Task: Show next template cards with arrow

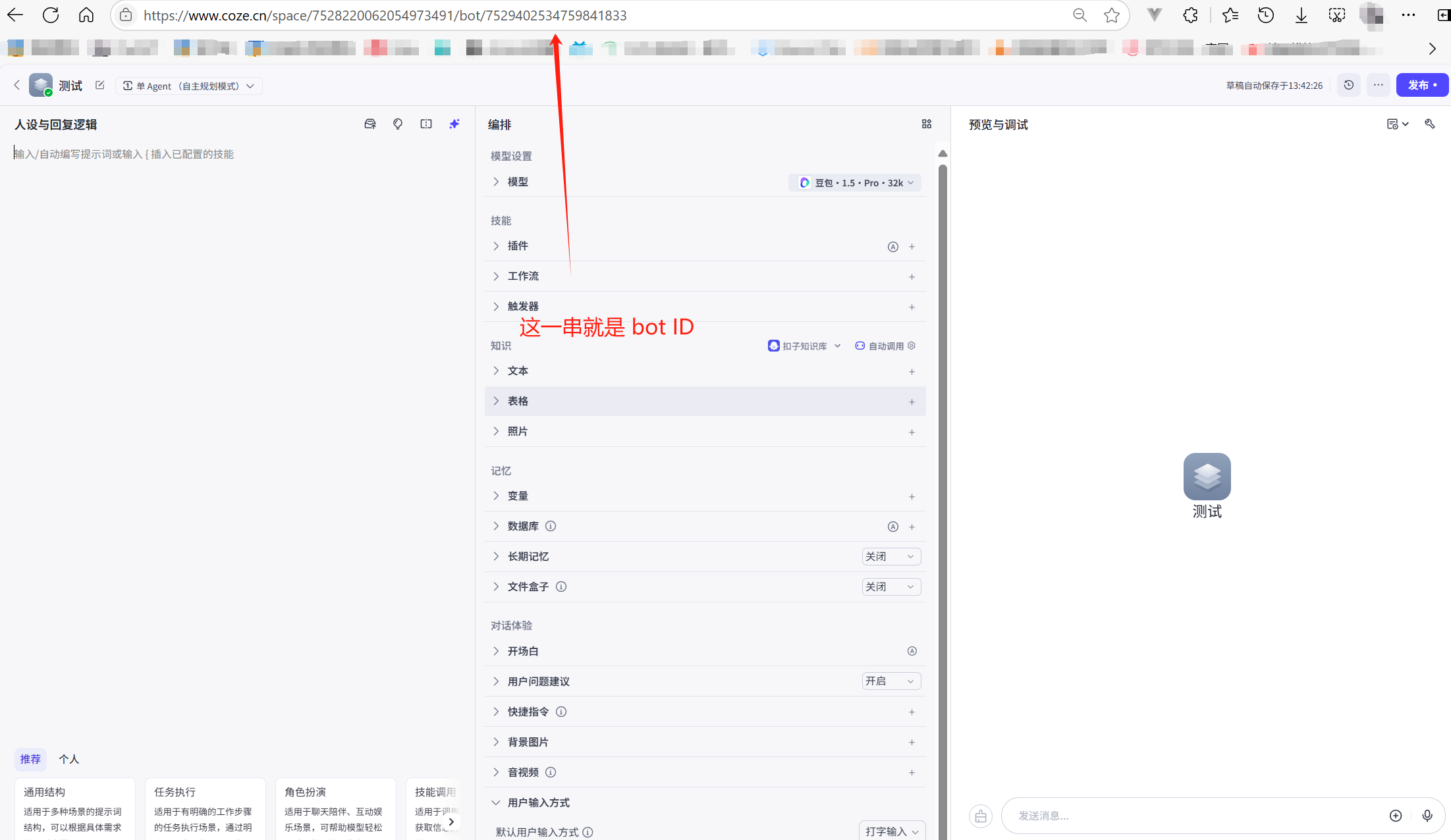Action: 451,821
